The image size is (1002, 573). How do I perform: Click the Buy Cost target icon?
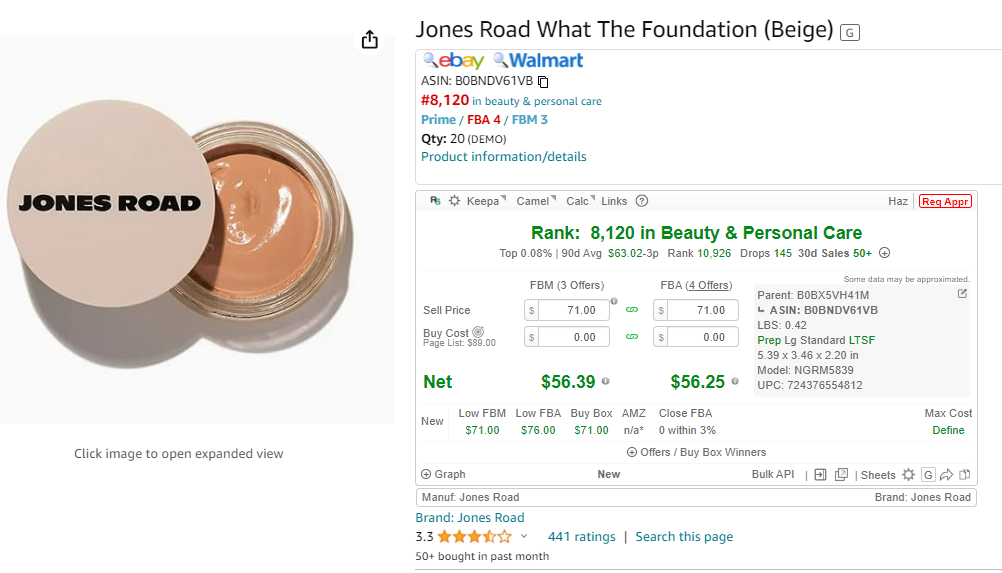point(478,332)
